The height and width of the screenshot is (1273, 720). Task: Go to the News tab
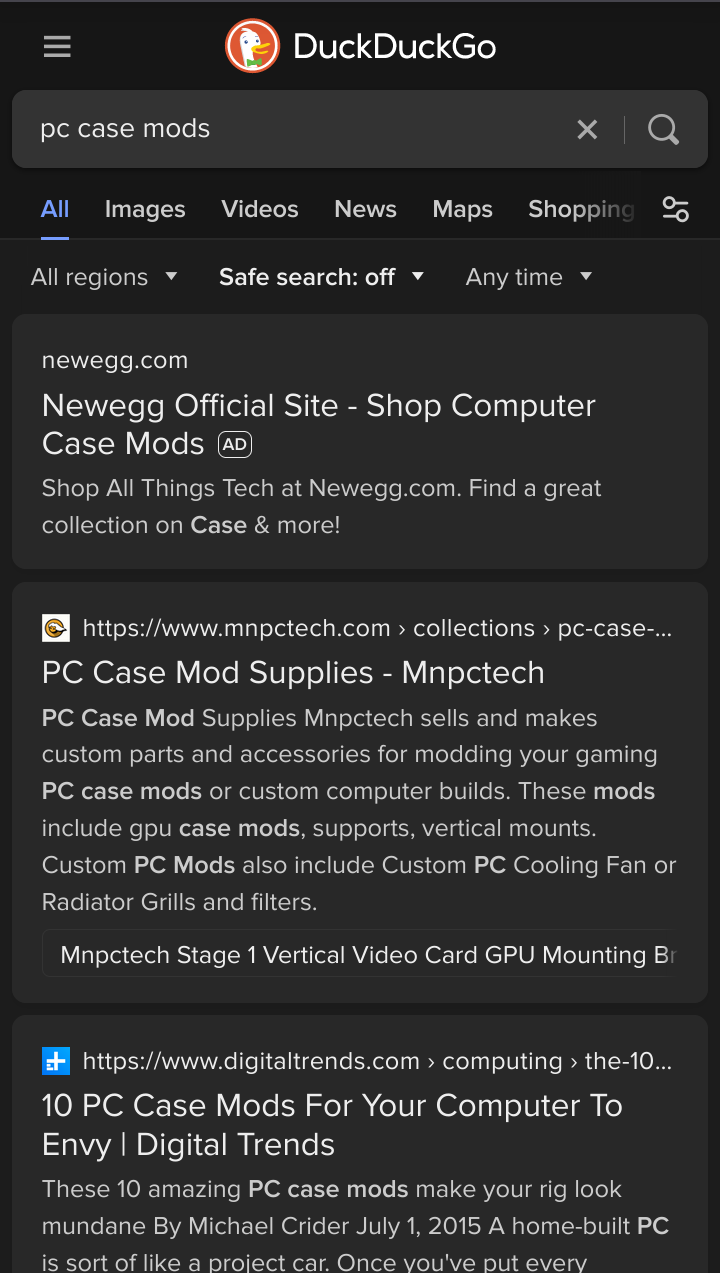point(365,209)
